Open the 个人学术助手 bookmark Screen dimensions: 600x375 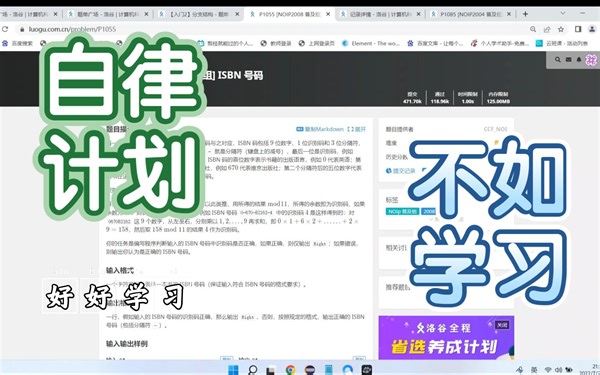coord(500,44)
